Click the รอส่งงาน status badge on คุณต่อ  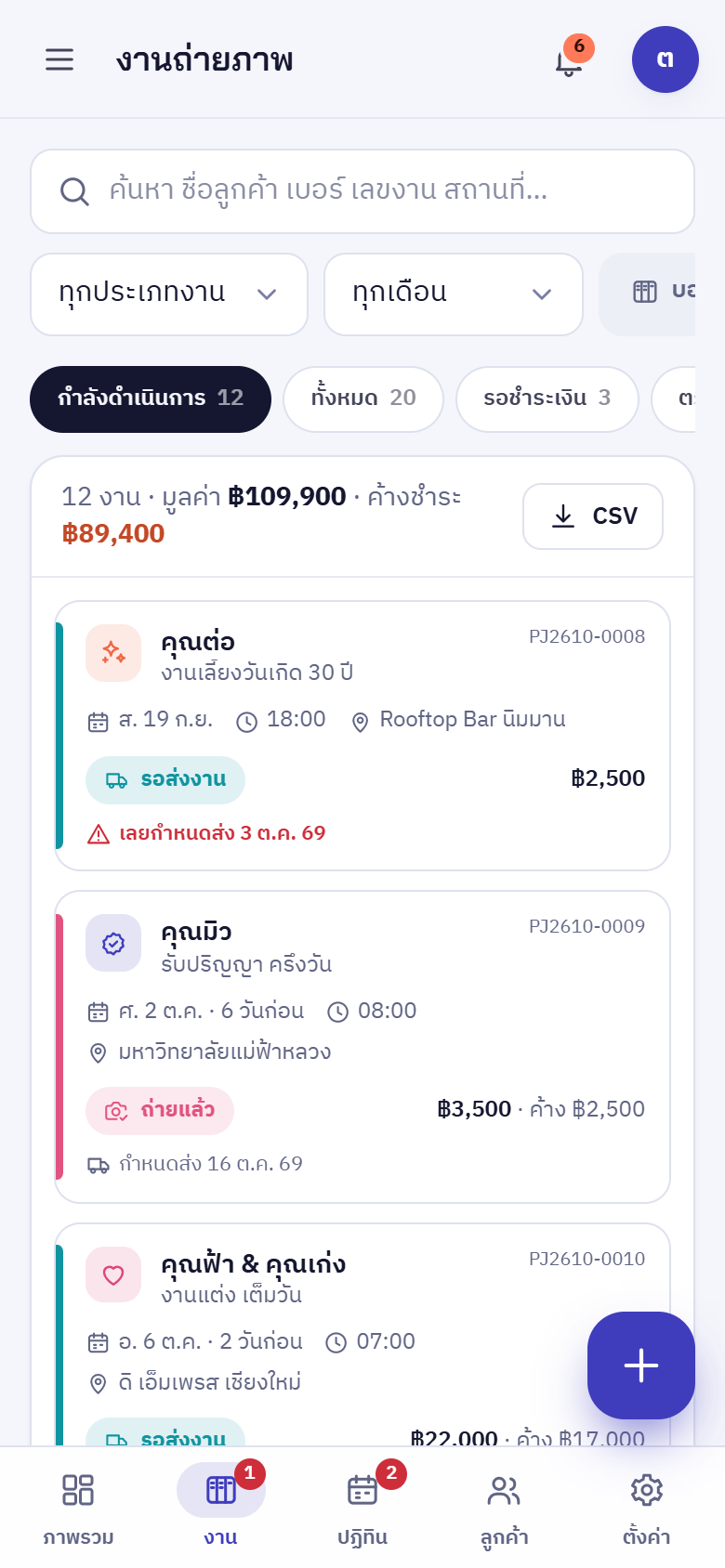pyautogui.click(x=165, y=779)
